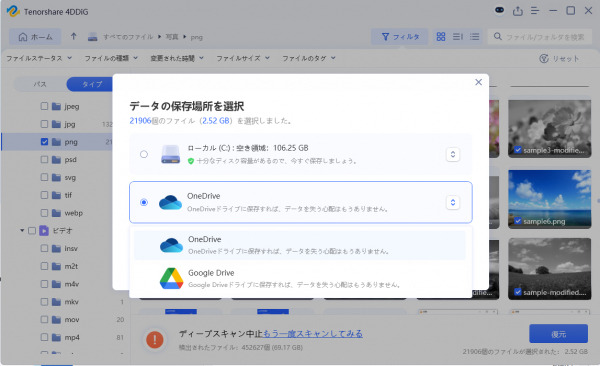
Task: Click the insv folder icon
Action: click(x=56, y=248)
